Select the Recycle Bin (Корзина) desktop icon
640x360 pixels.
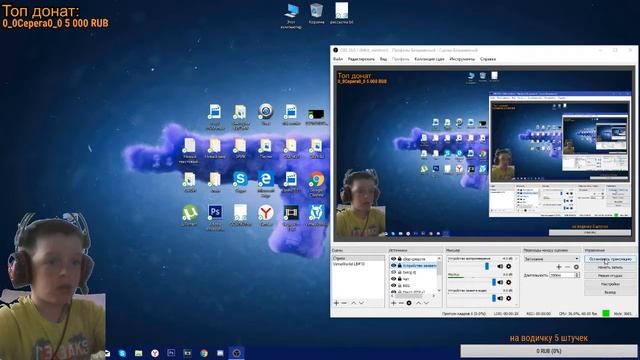(316, 11)
